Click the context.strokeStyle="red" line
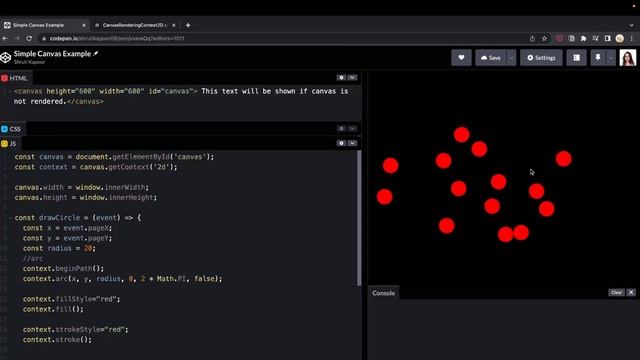The width and height of the screenshot is (640, 360). pos(76,329)
